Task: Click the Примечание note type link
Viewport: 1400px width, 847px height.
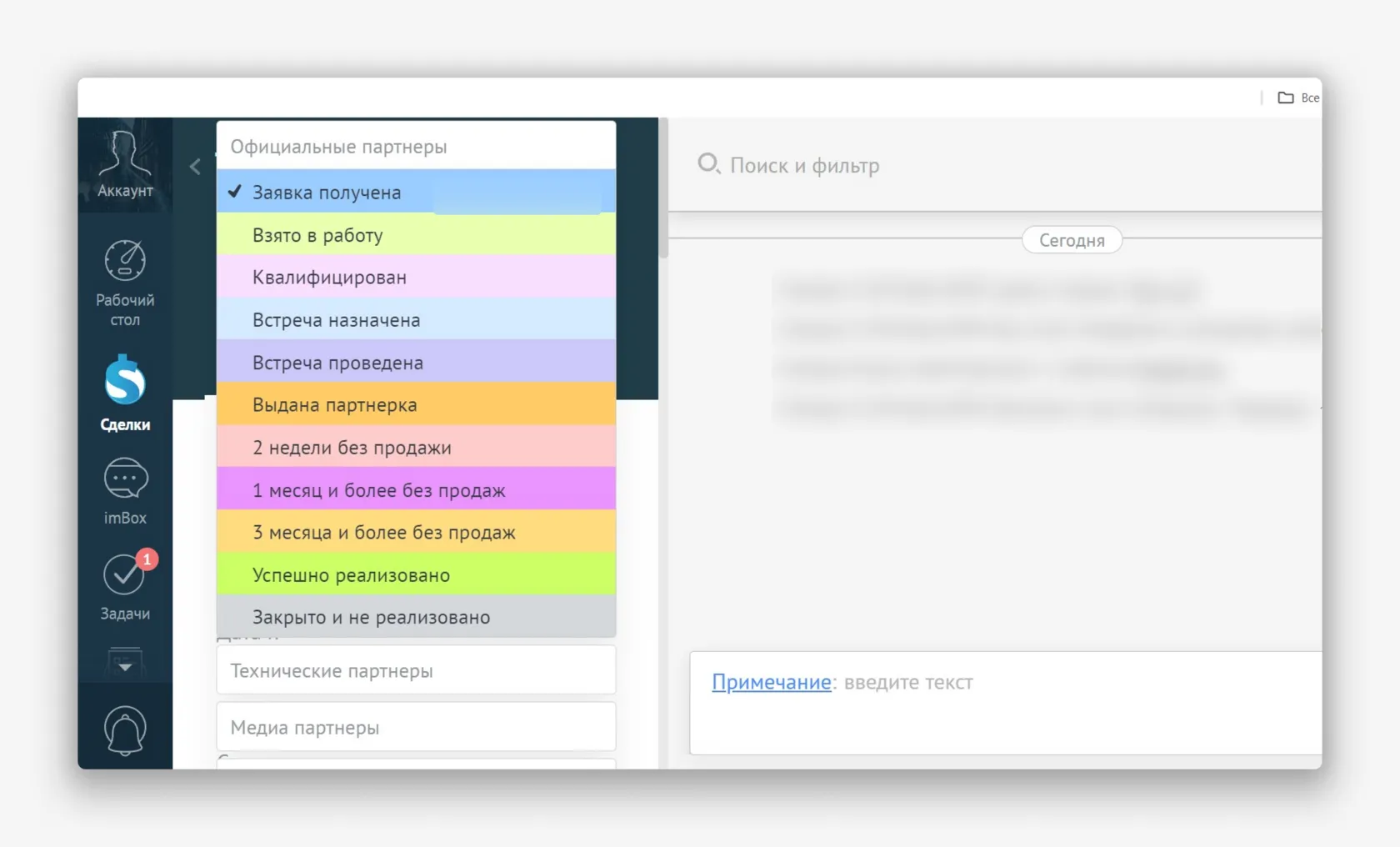Action: click(x=771, y=682)
